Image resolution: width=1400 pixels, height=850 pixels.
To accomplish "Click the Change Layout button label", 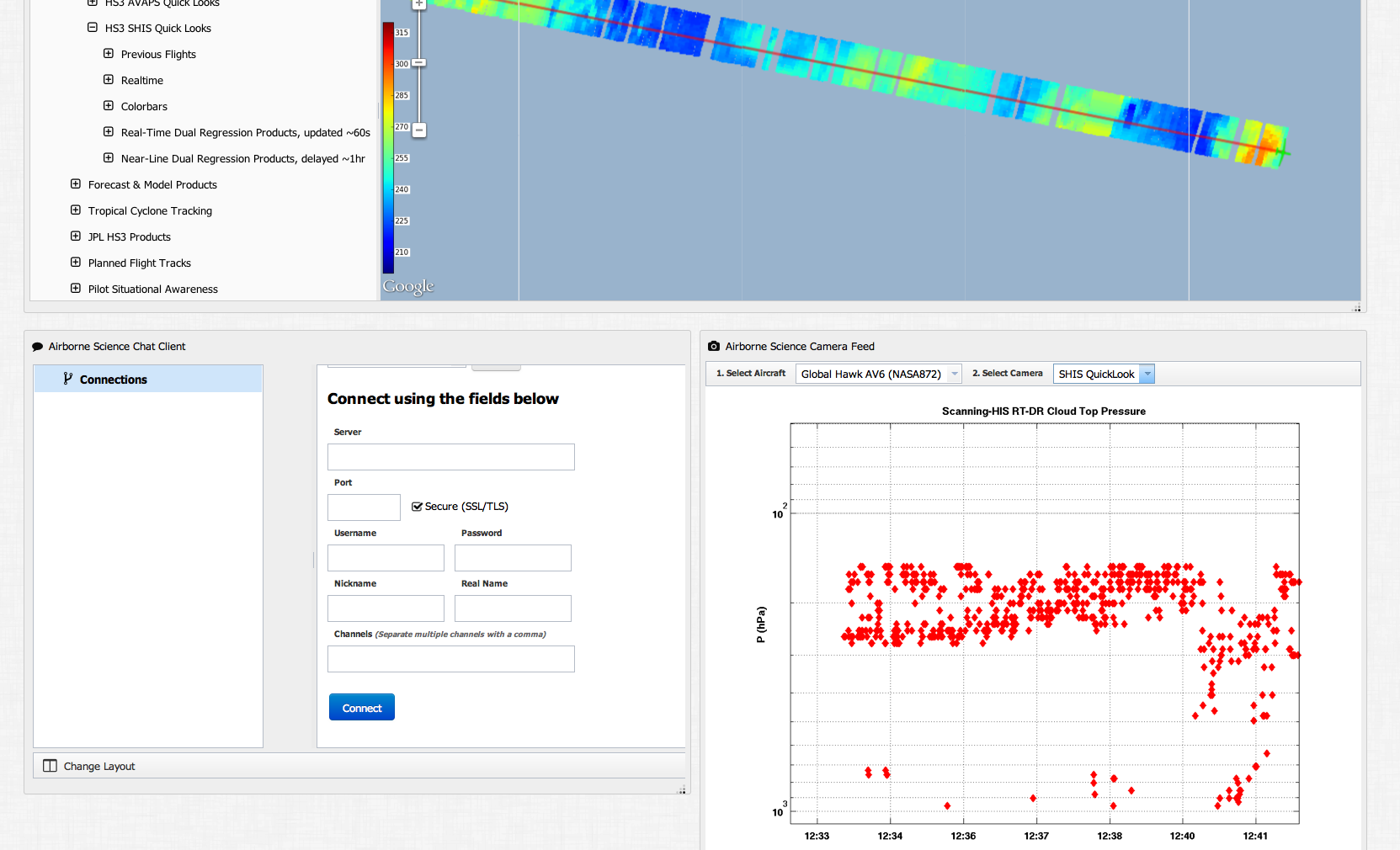I will [x=99, y=766].
